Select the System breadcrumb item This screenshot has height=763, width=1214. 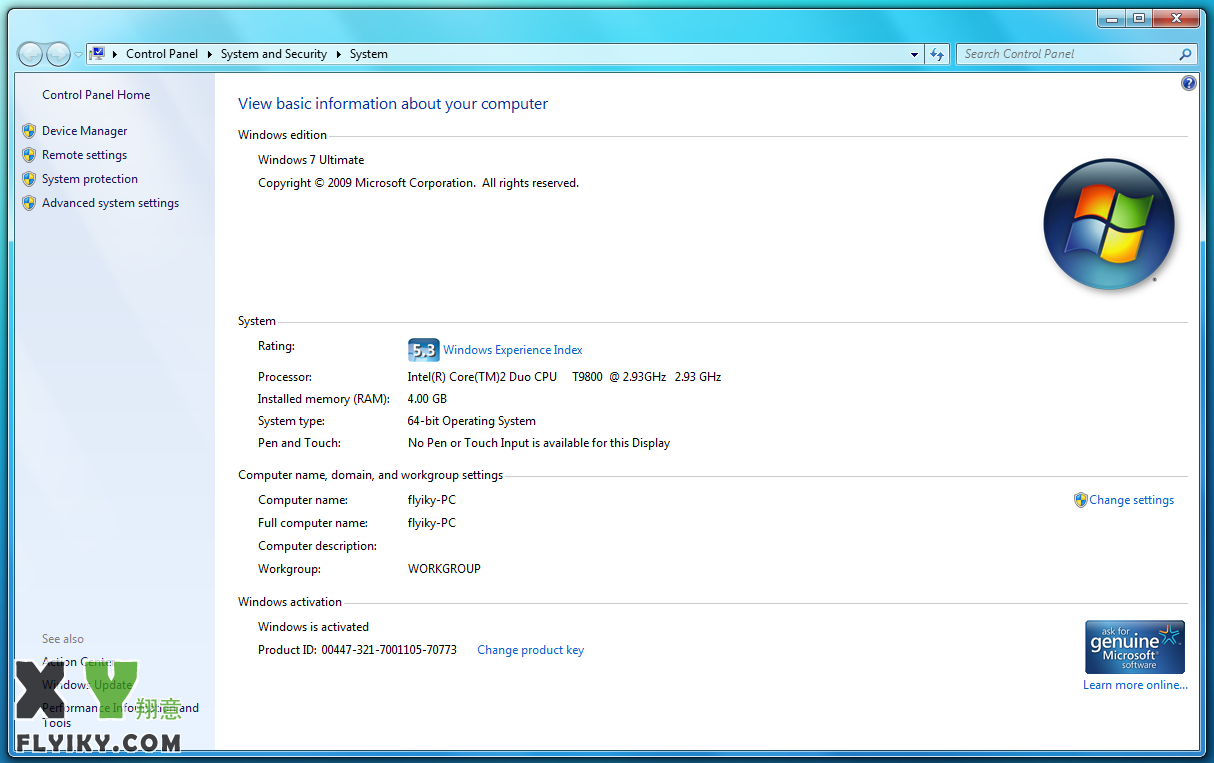tap(369, 54)
